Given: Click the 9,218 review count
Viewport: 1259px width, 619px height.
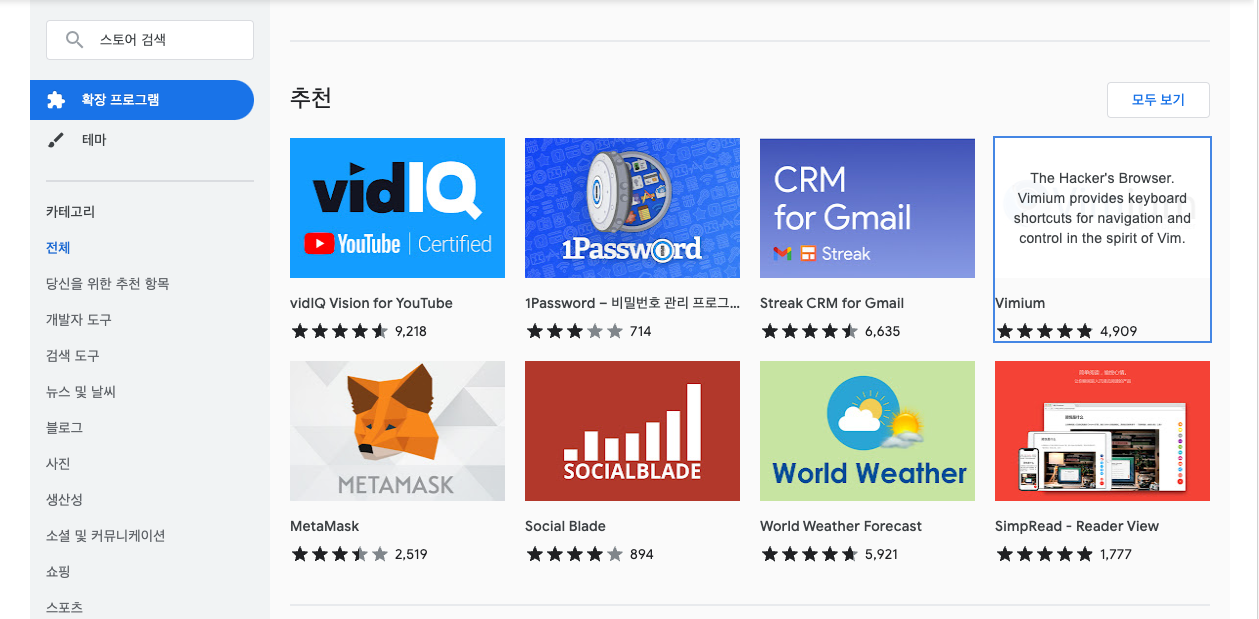Looking at the screenshot, I should click(x=411, y=331).
